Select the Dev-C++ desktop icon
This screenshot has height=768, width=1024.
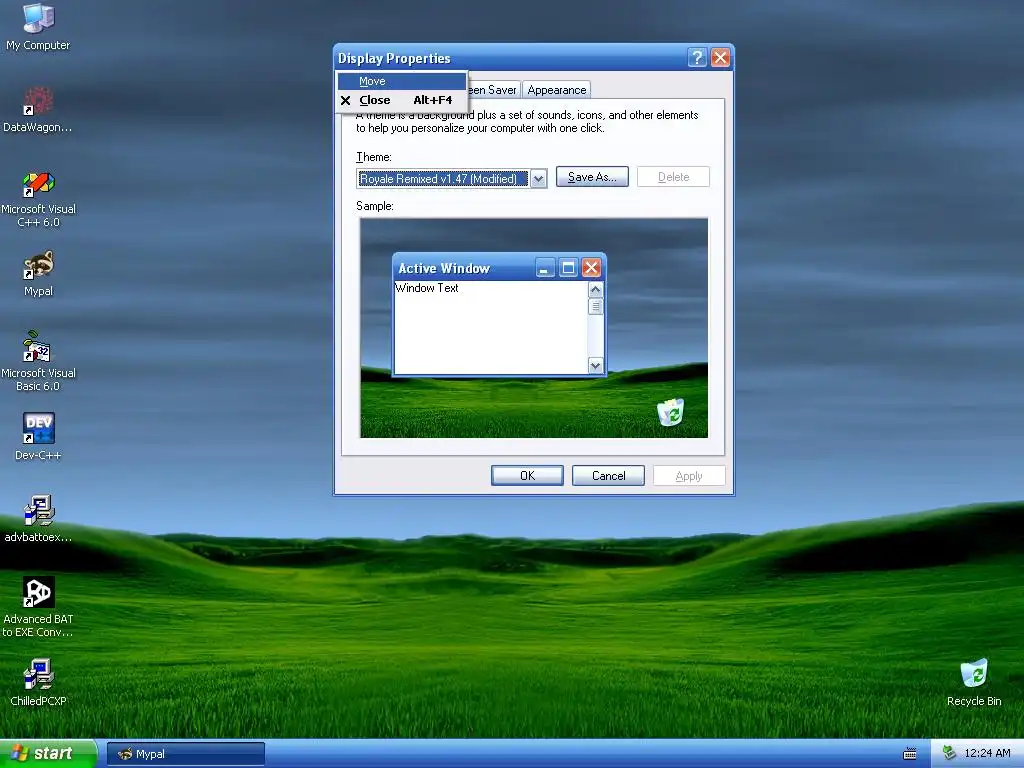[38, 436]
